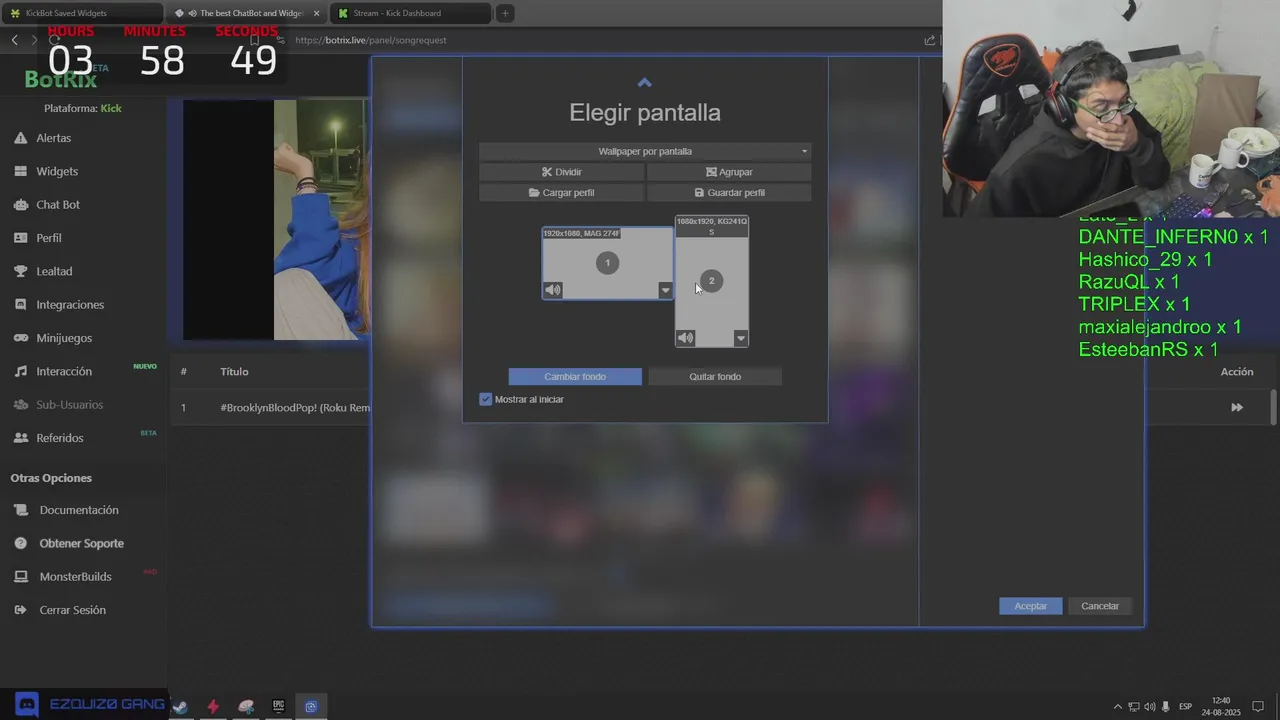
Task: Open monitor 2 options dropdown arrow
Action: [x=741, y=338]
